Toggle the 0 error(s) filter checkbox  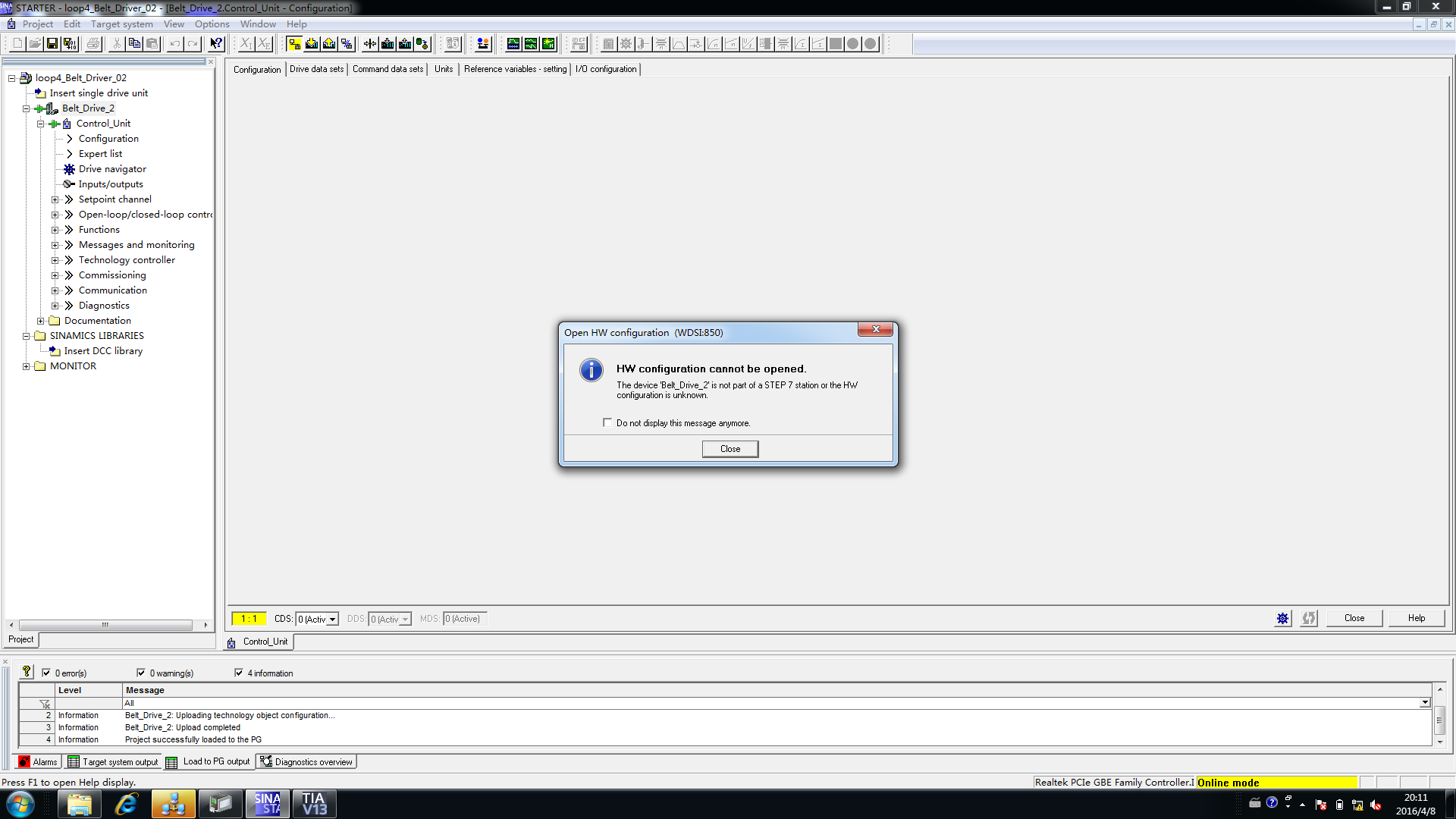[46, 673]
